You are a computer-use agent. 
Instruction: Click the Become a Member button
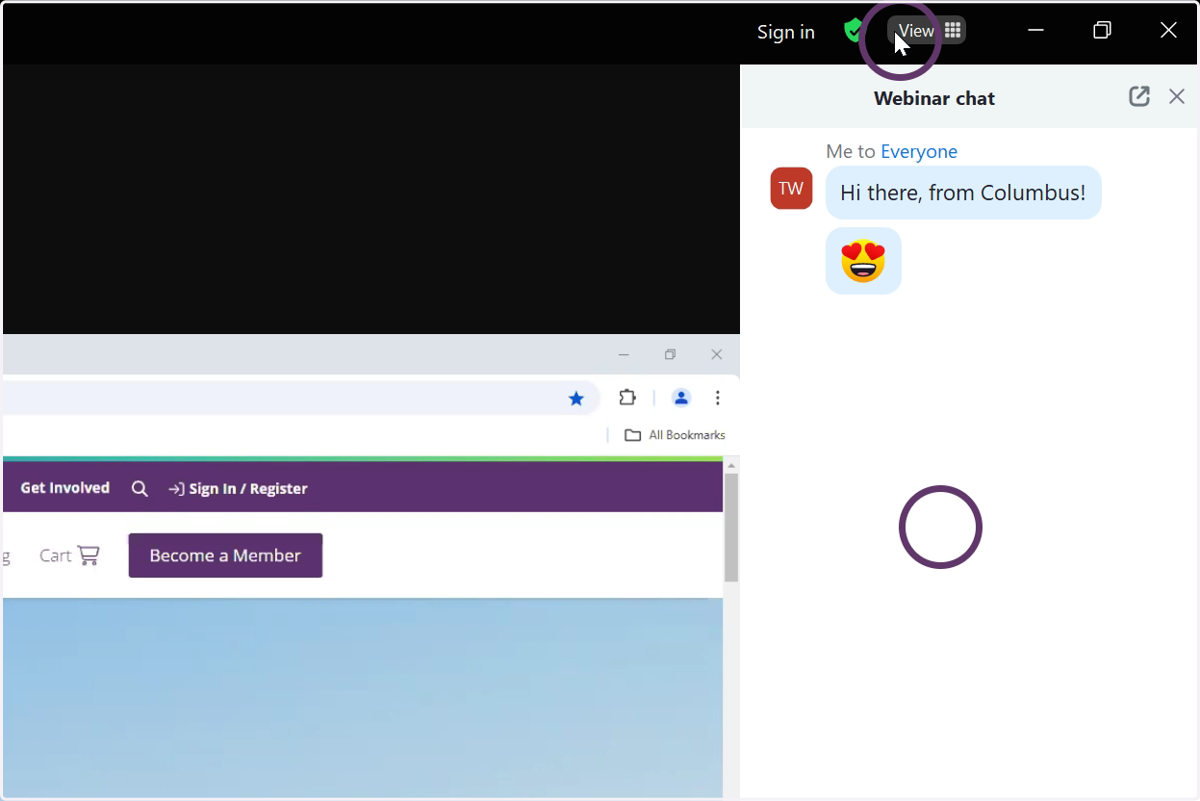point(225,556)
